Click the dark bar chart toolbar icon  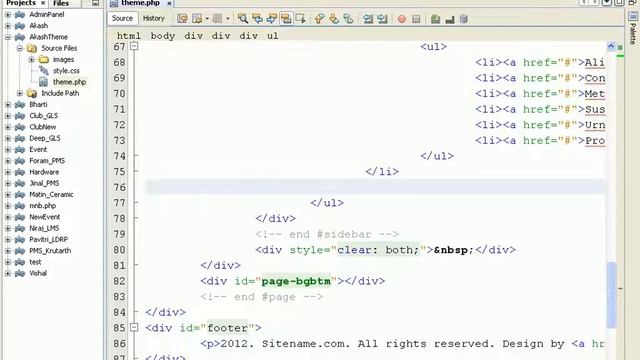[450, 19]
